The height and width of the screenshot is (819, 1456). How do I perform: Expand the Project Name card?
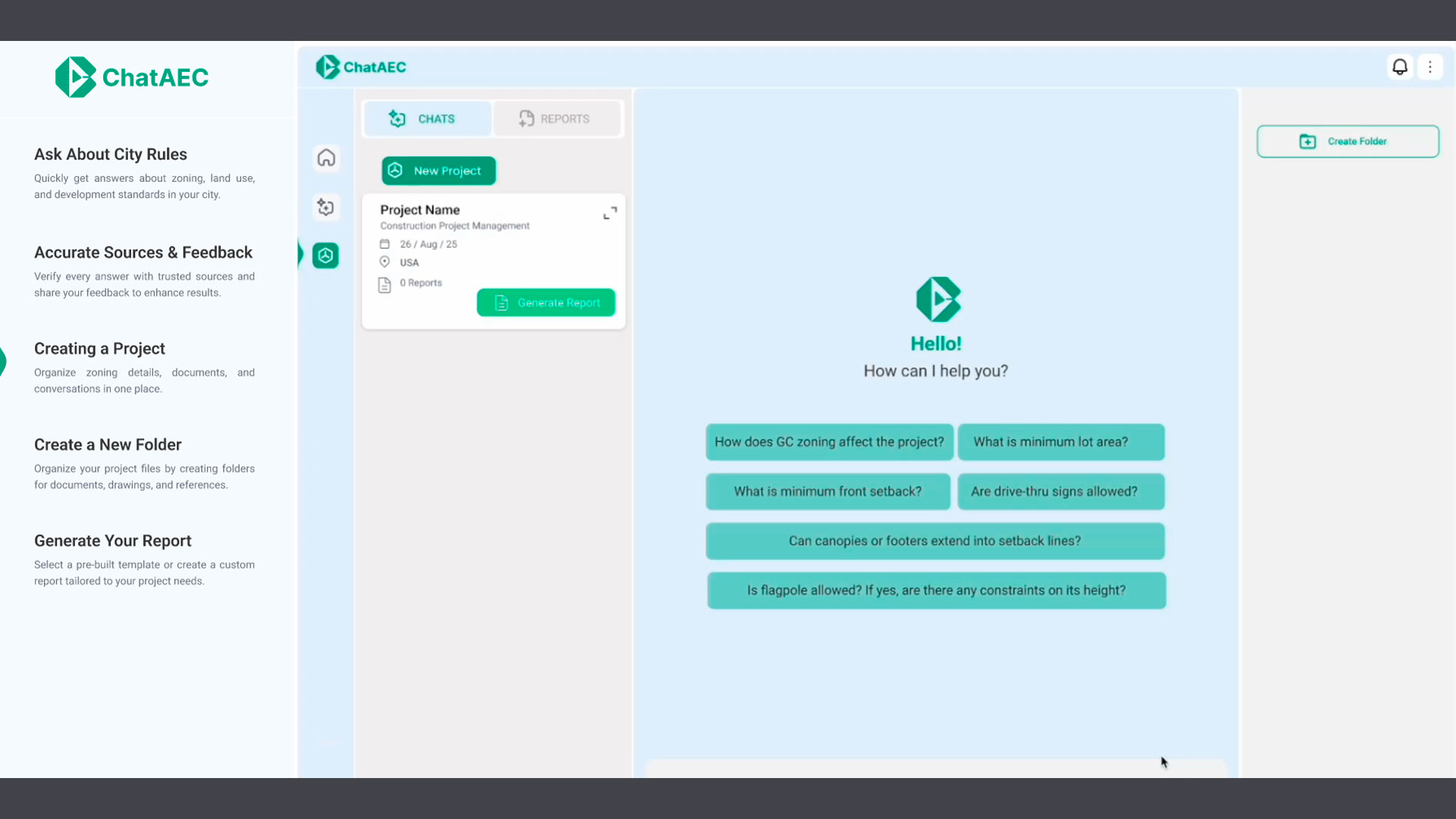(610, 213)
